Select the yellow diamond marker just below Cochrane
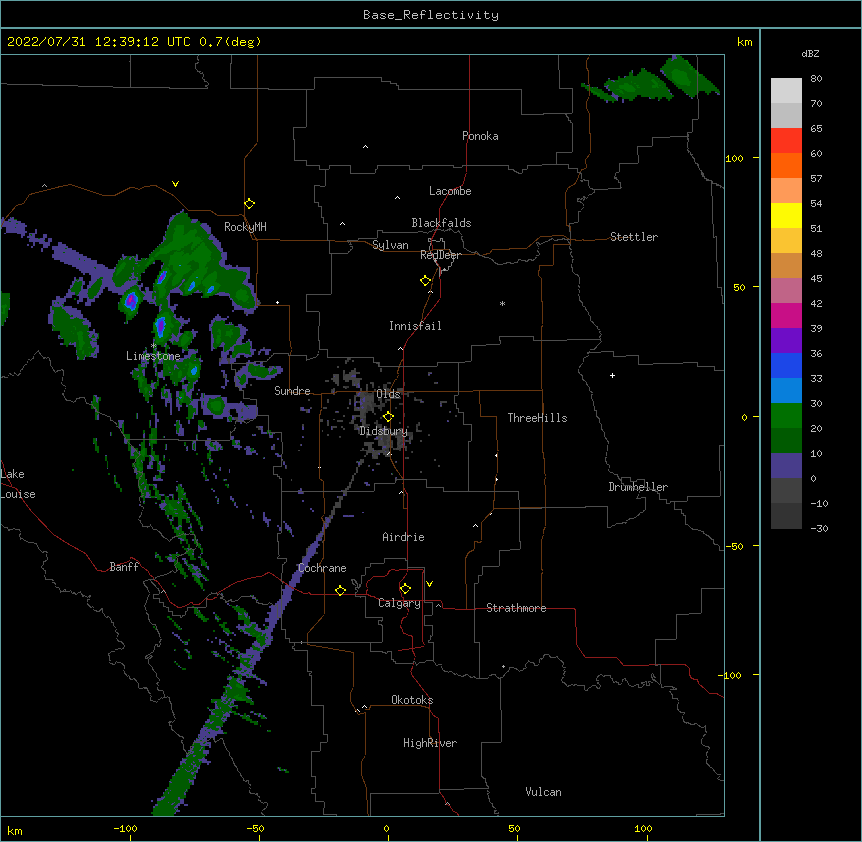The width and height of the screenshot is (862, 842). tap(340, 590)
